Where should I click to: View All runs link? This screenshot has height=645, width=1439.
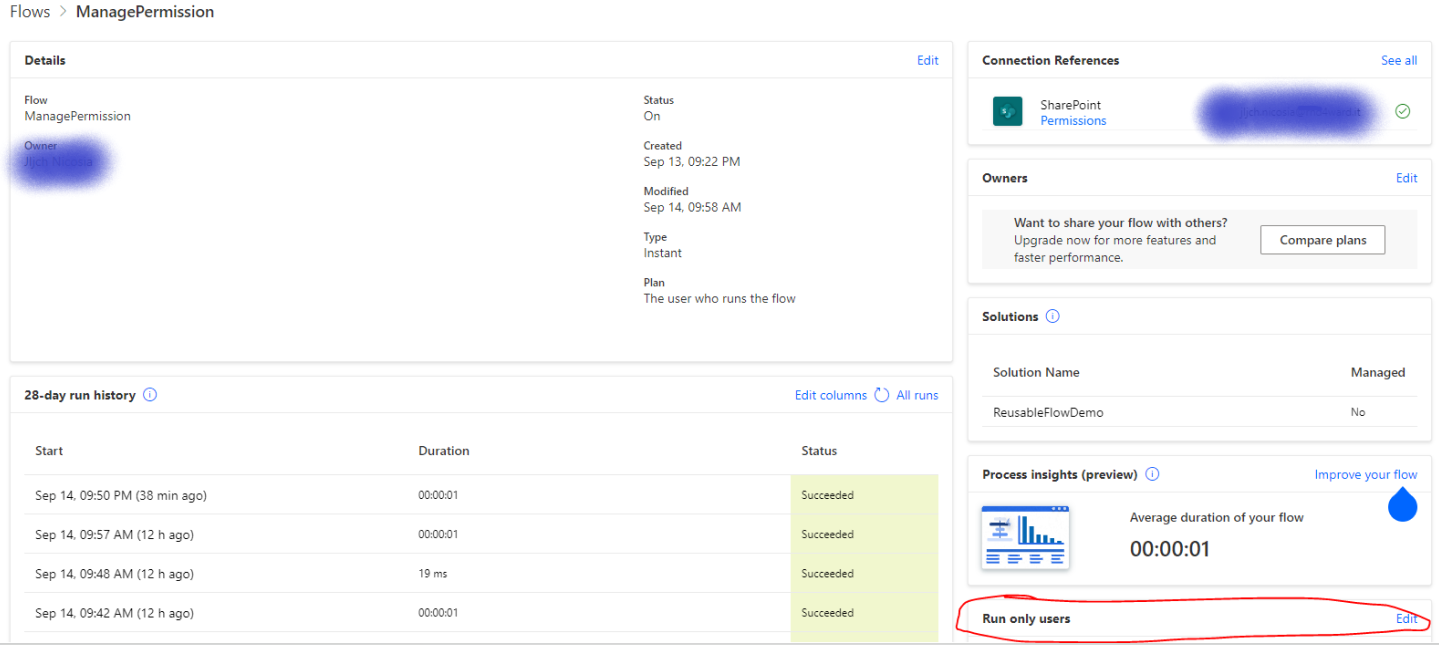click(x=917, y=395)
